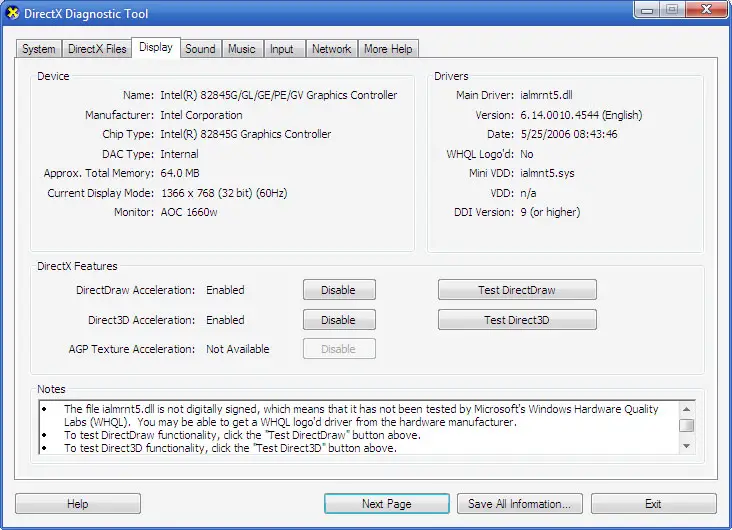Disable DirectDraw Acceleration
732x530 pixels.
339,290
